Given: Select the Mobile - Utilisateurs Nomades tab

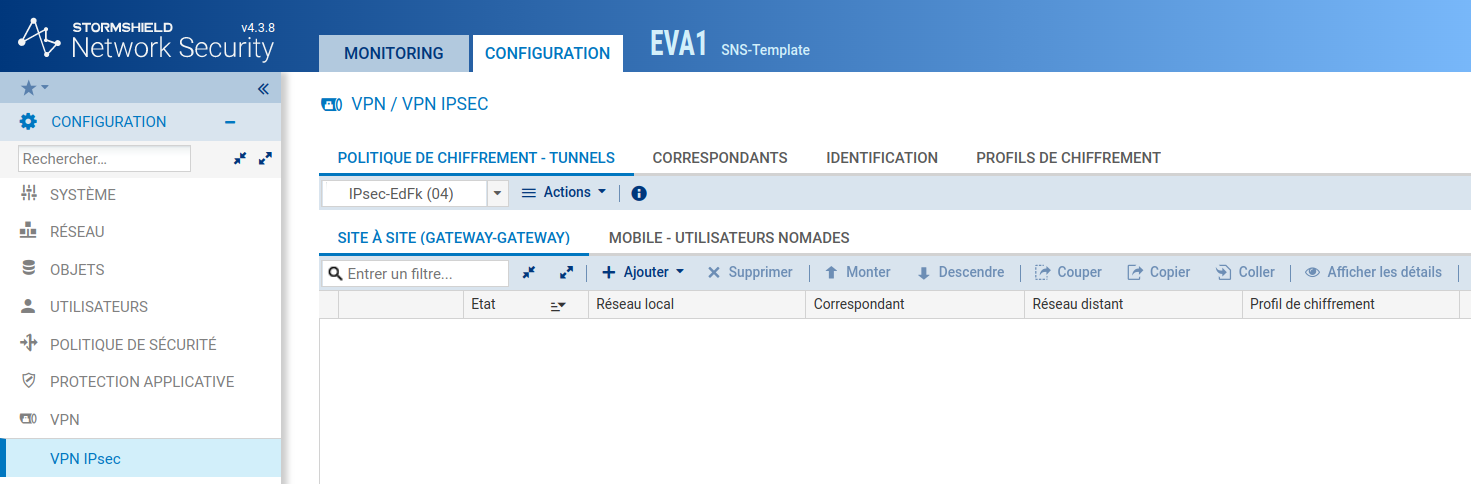Looking at the screenshot, I should tap(729, 238).
